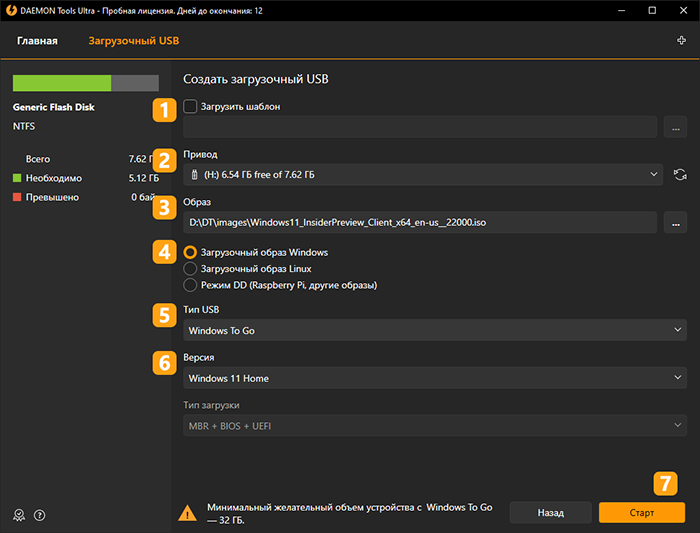This screenshot has width=700, height=533.
Task: Click the warning triangle icon
Action: (x=187, y=513)
